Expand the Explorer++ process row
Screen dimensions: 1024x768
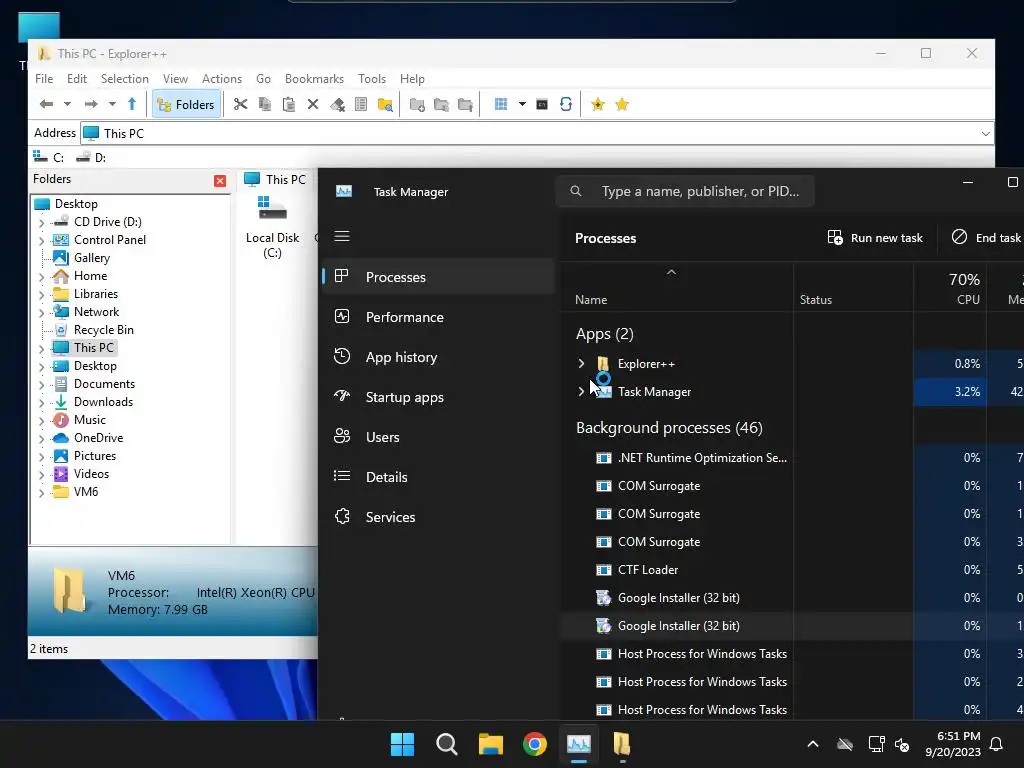click(581, 364)
